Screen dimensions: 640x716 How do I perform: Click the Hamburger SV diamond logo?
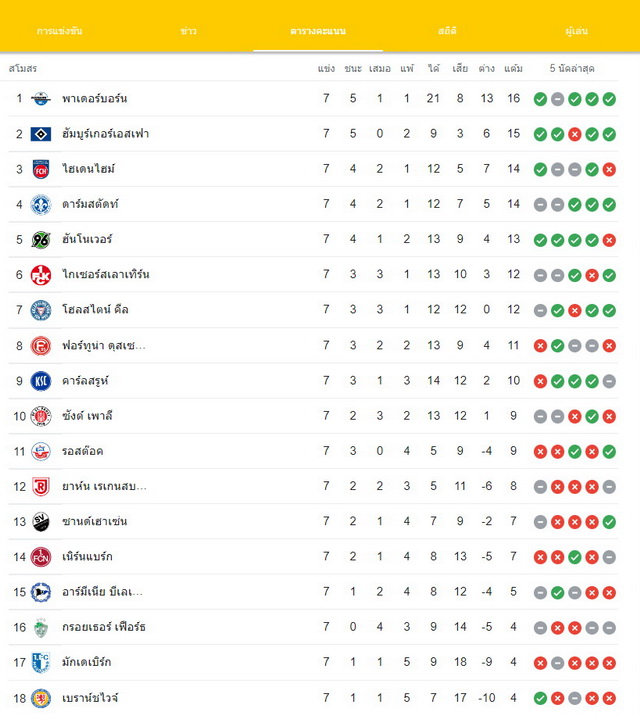pos(41,134)
